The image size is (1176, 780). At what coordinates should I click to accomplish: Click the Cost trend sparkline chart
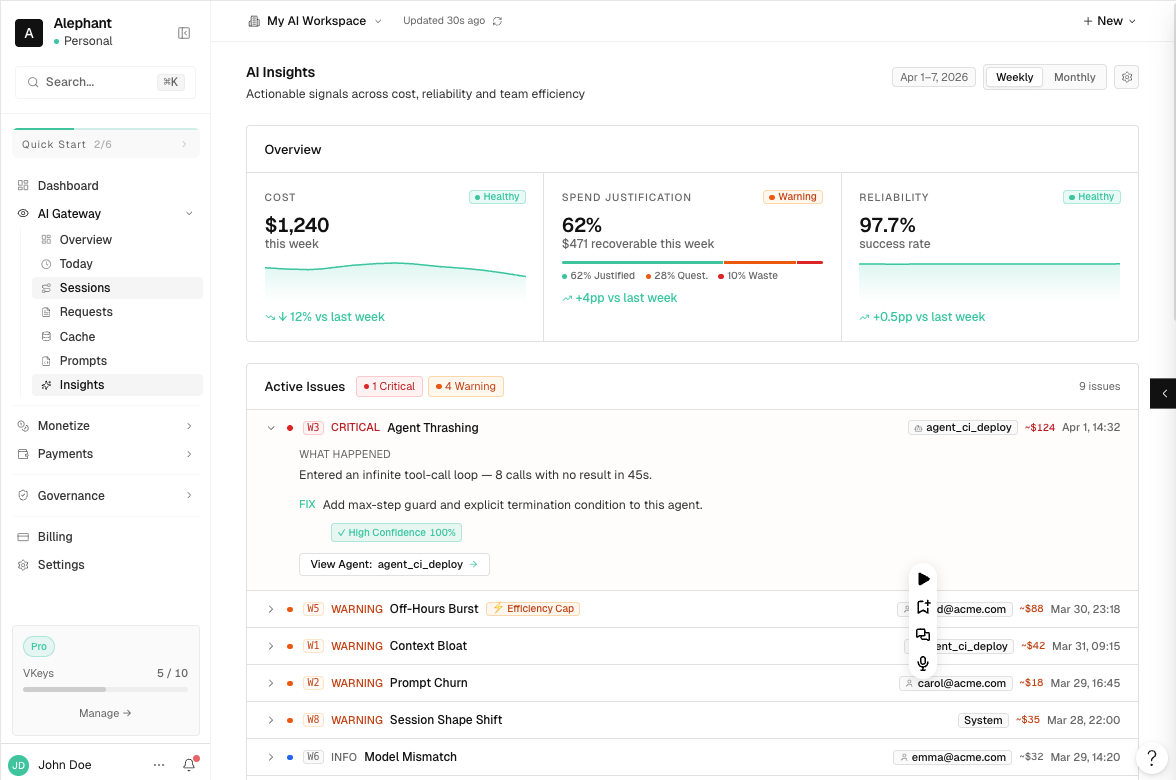pos(394,280)
